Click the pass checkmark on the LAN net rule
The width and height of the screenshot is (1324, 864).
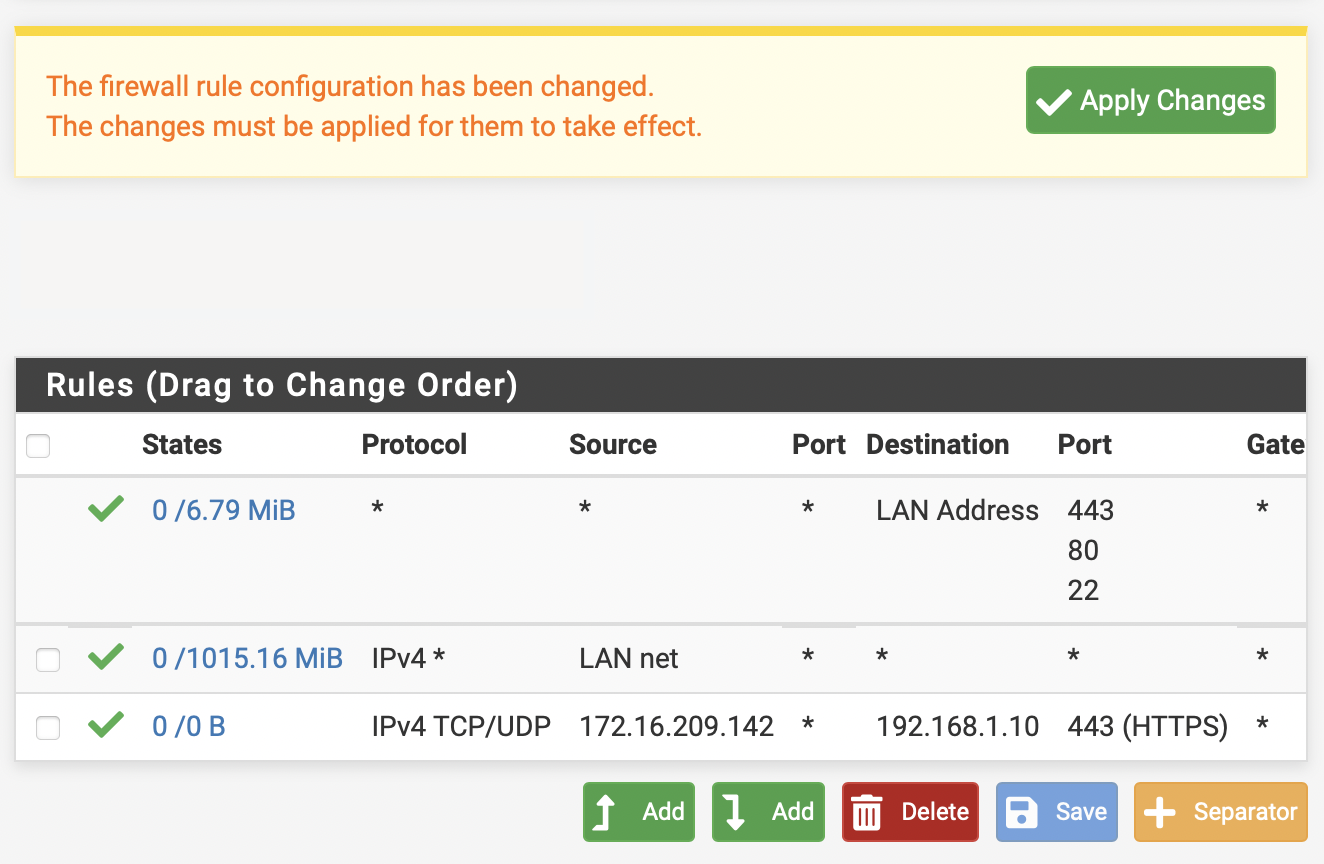coord(105,657)
